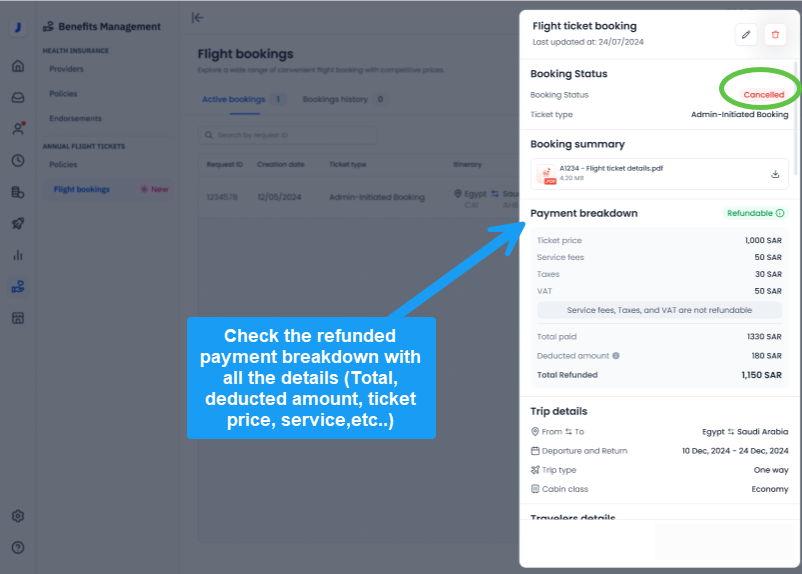Image resolution: width=802 pixels, height=574 pixels.
Task: Download the Flight ticket details PDF
Action: (775, 174)
